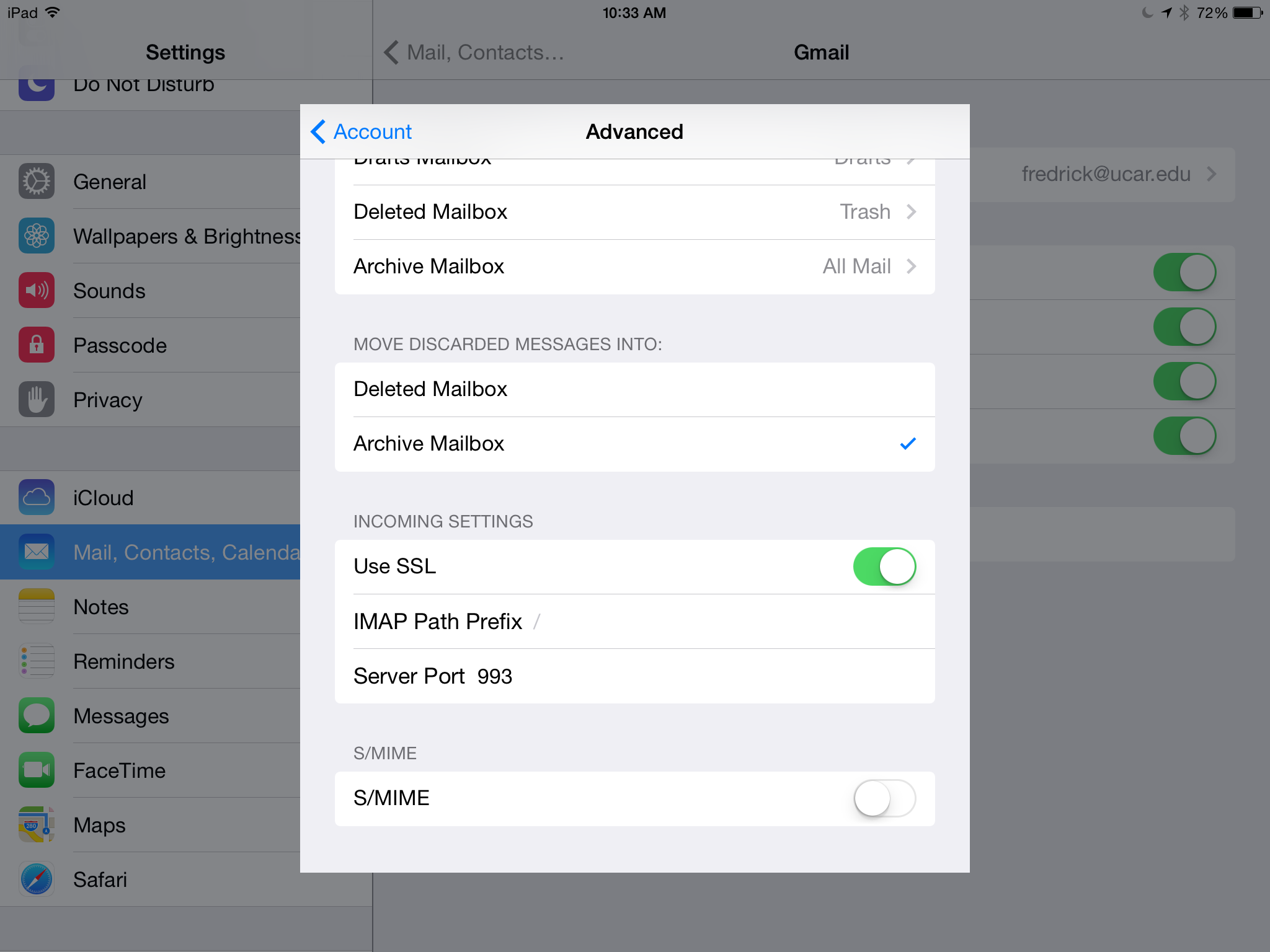The width and height of the screenshot is (1270, 952).
Task: Tap the Sounds speaker icon
Action: tap(37, 291)
